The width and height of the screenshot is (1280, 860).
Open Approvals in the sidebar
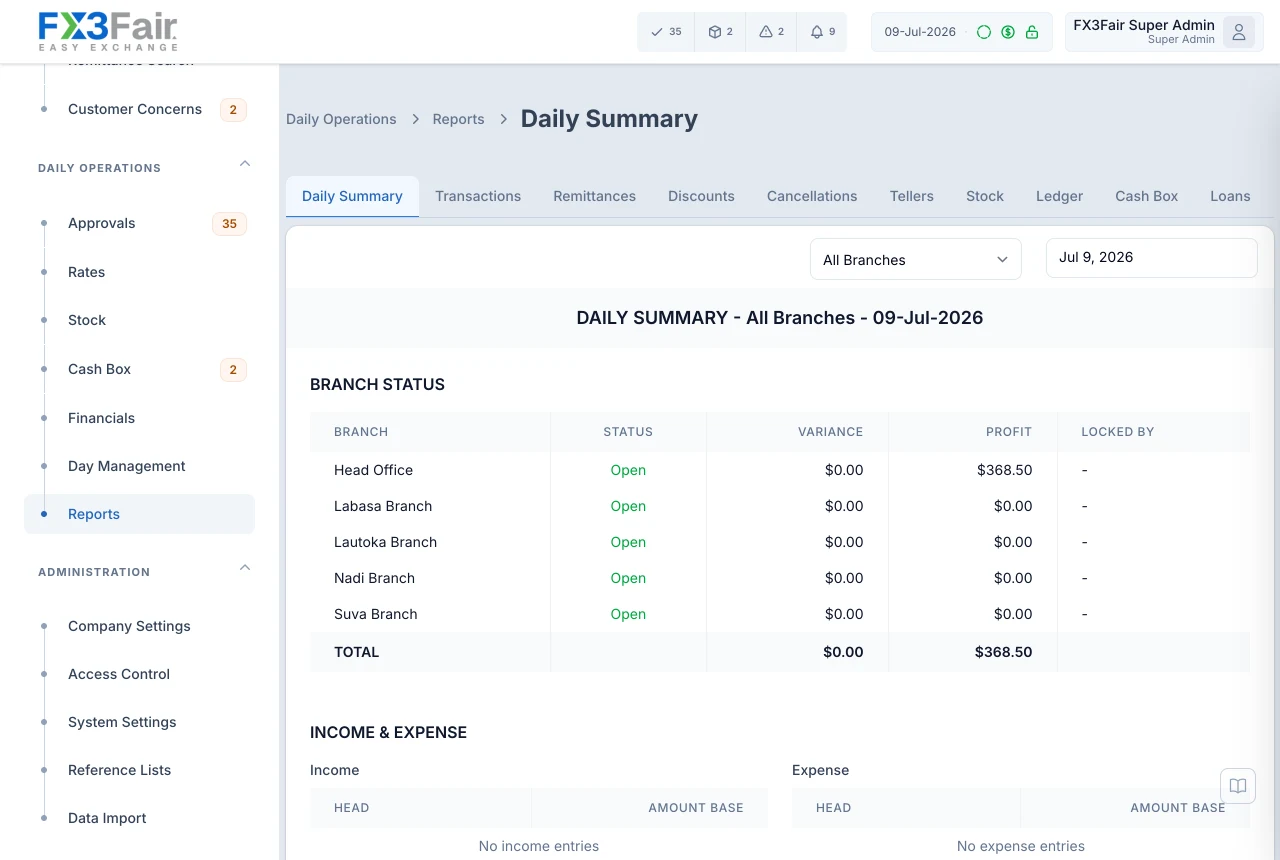tap(139, 224)
